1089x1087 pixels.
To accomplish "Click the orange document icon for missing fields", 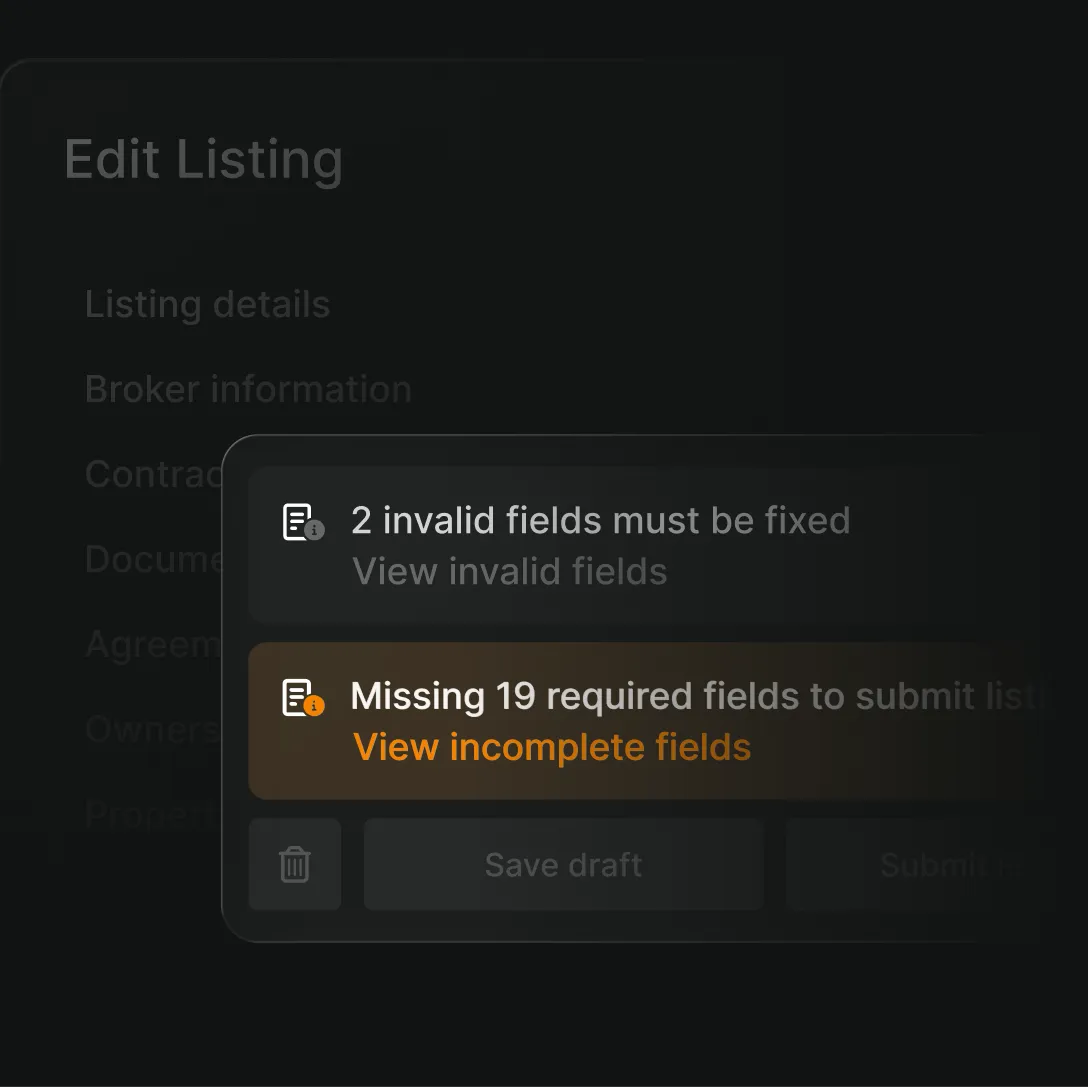I will (x=298, y=696).
